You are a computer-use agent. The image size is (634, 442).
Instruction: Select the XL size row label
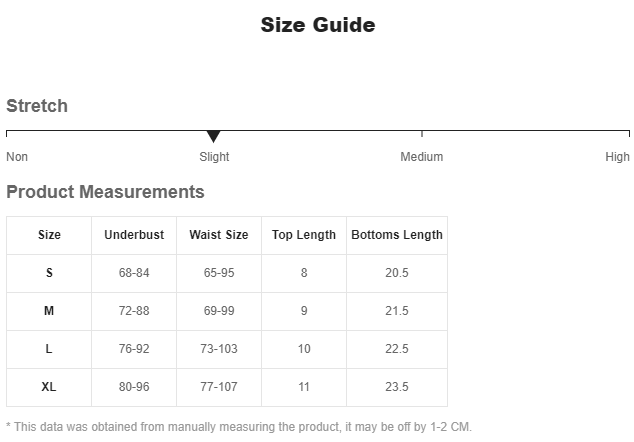[49, 387]
